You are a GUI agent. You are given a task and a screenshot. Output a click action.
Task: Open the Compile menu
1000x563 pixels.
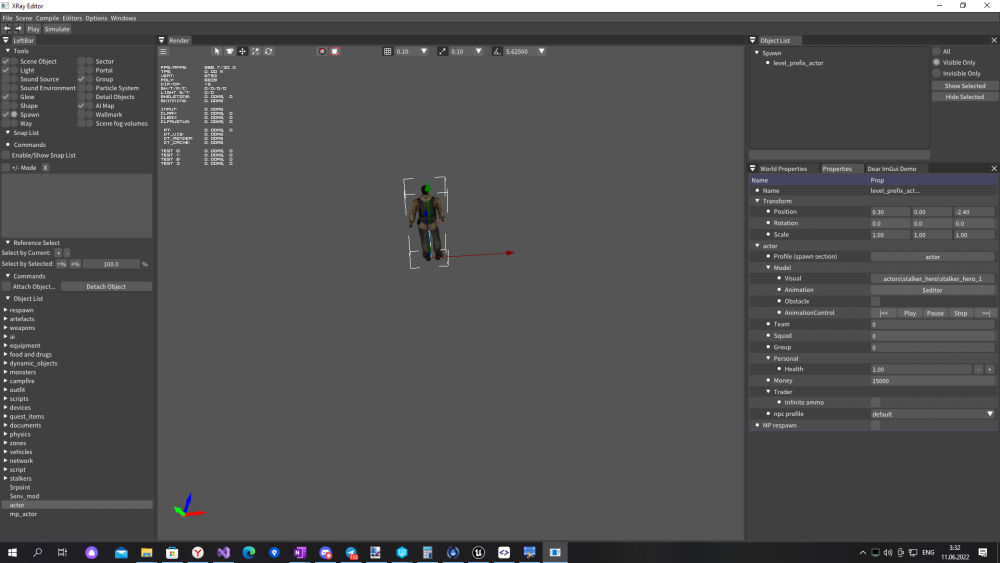coord(47,18)
